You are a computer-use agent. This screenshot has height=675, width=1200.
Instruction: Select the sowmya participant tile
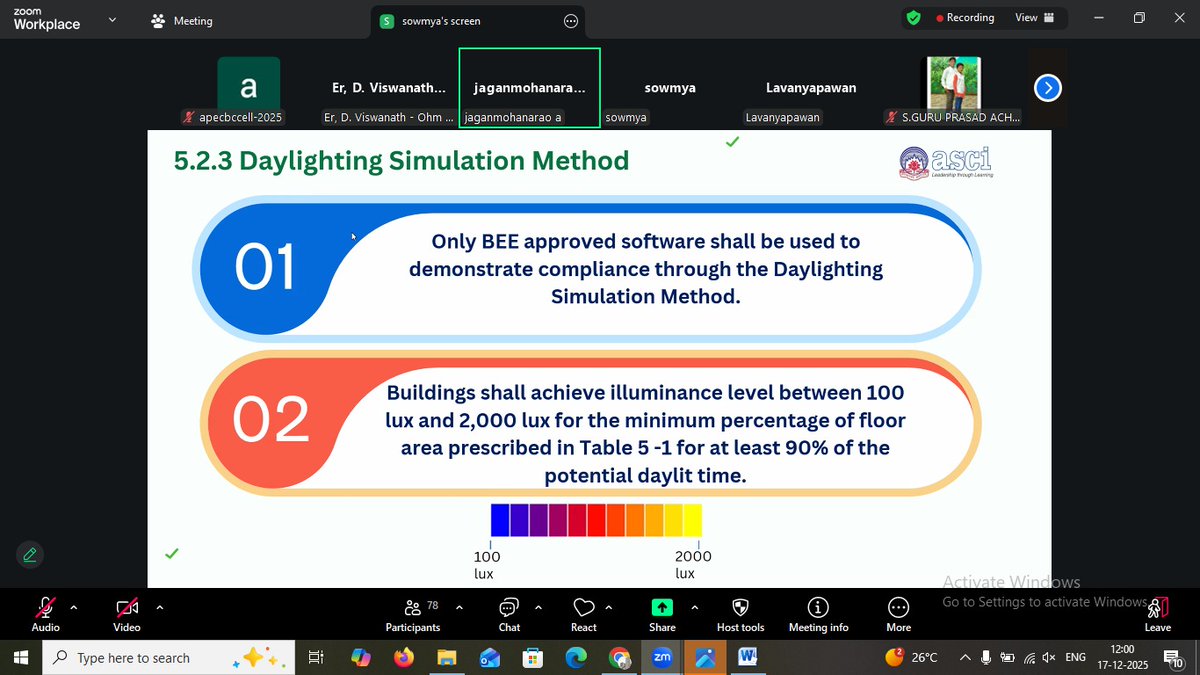[x=670, y=88]
